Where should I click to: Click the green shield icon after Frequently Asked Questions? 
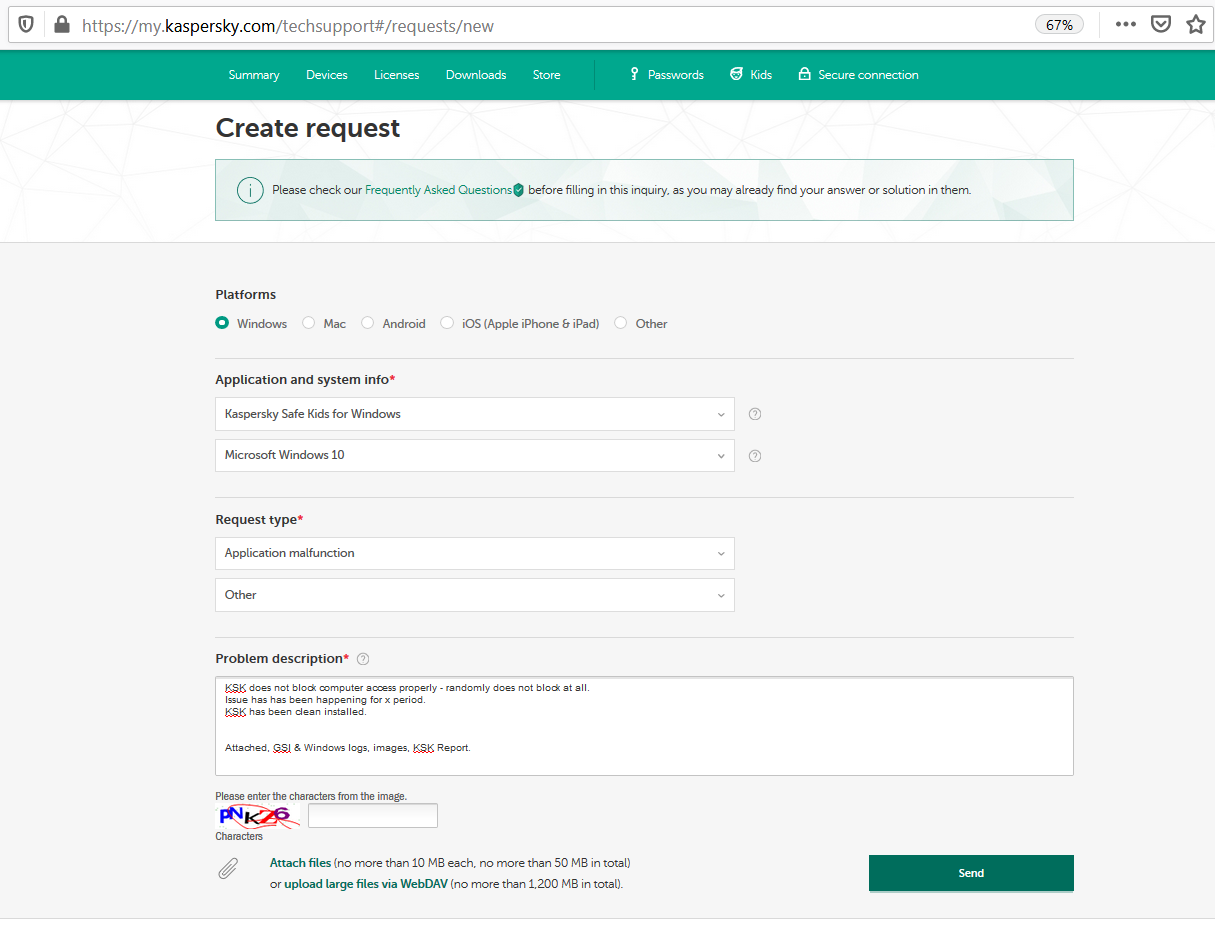click(x=518, y=190)
